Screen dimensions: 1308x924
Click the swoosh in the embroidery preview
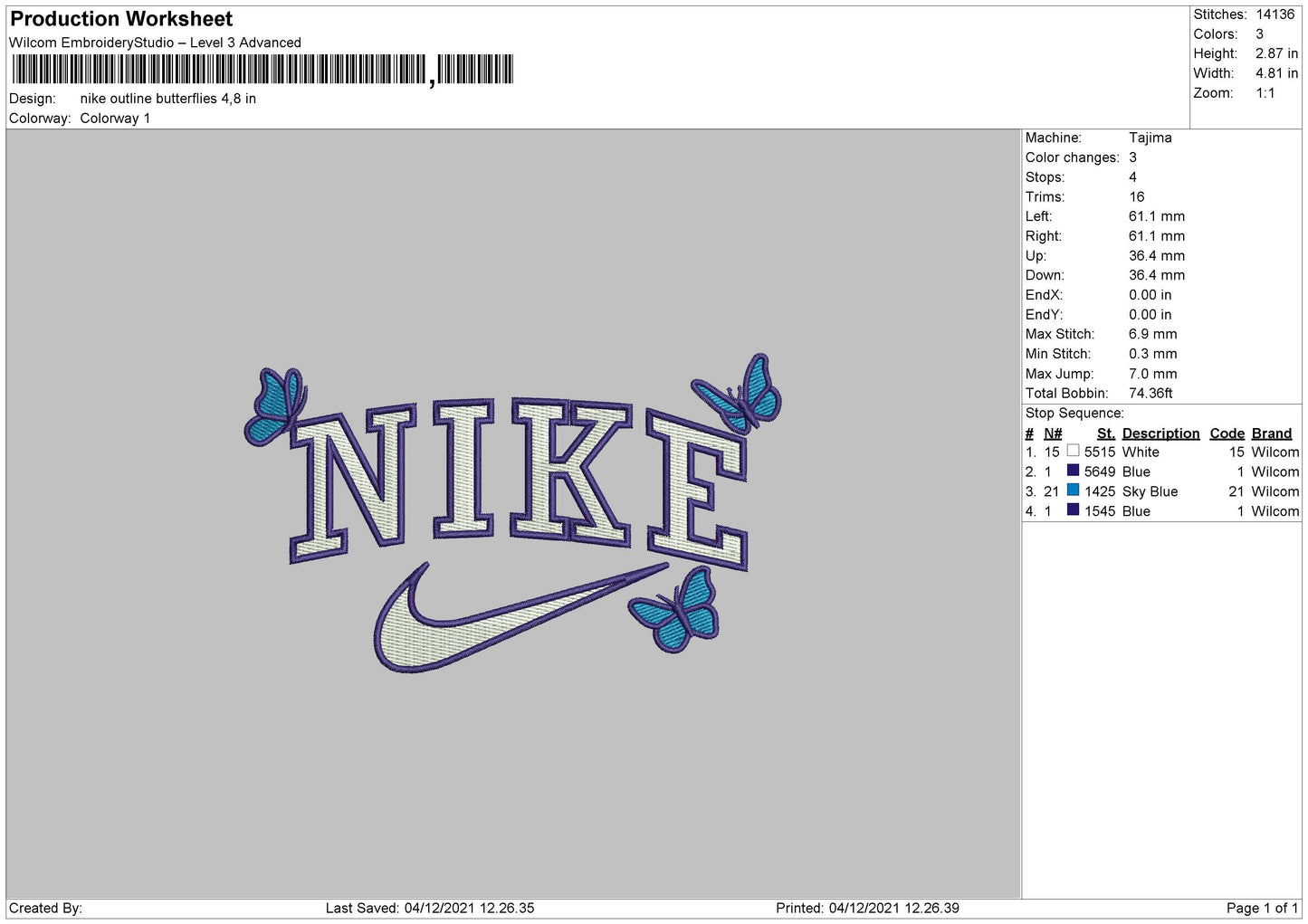[520, 618]
